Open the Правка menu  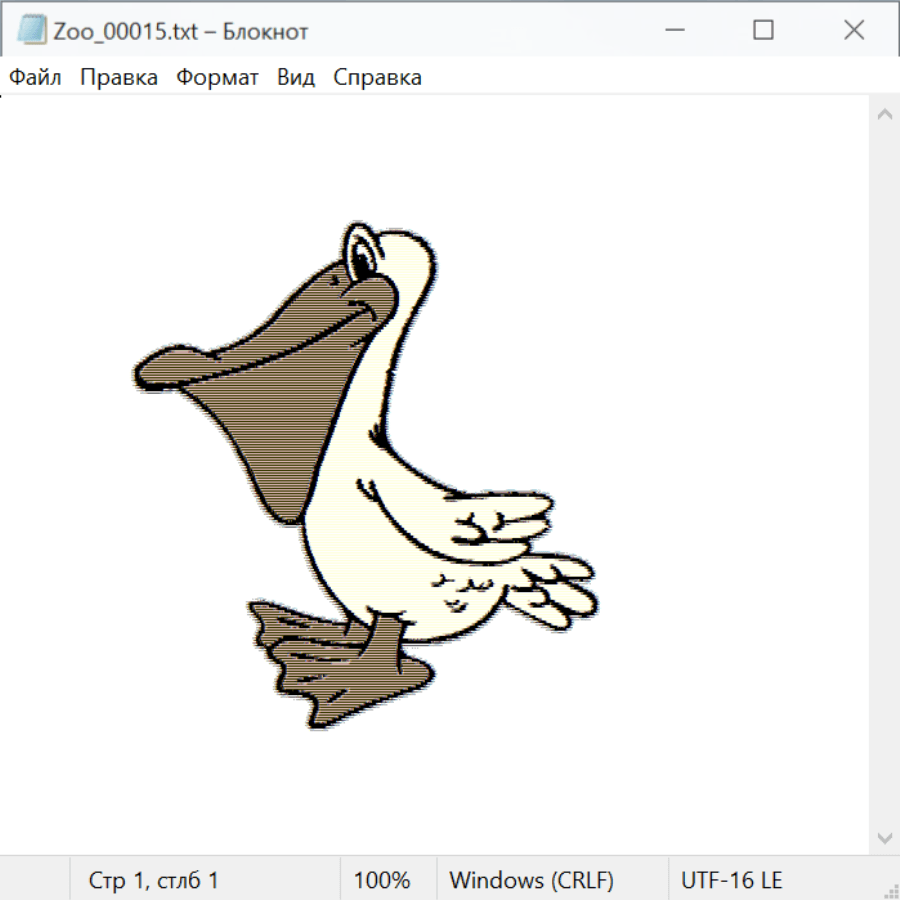[x=119, y=78]
